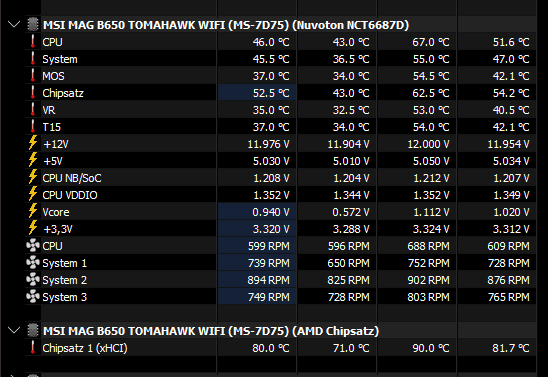Click the Vcore minimum value 0.572 V

(x=351, y=212)
